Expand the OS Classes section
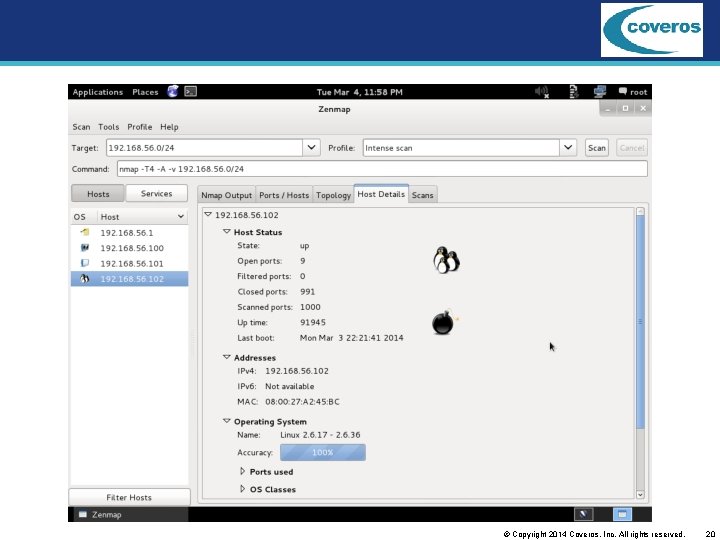The image size is (720, 540). point(242,489)
